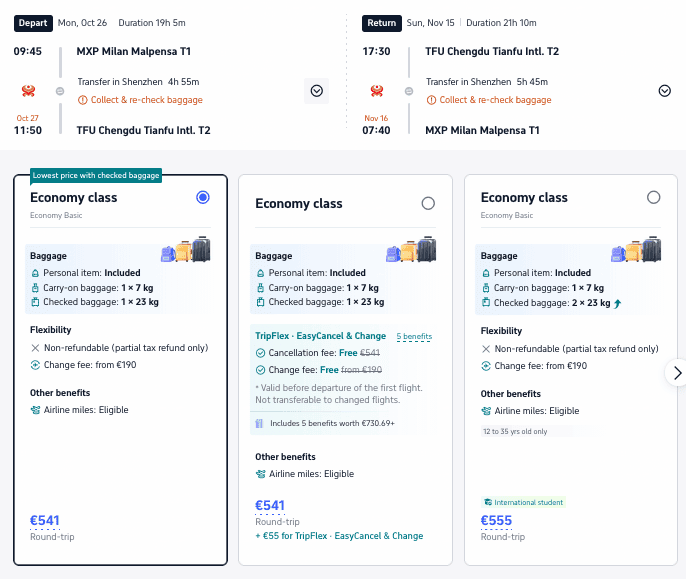This screenshot has height=579, width=686.
Task: Show more fare options with right arrow
Action: (677, 373)
